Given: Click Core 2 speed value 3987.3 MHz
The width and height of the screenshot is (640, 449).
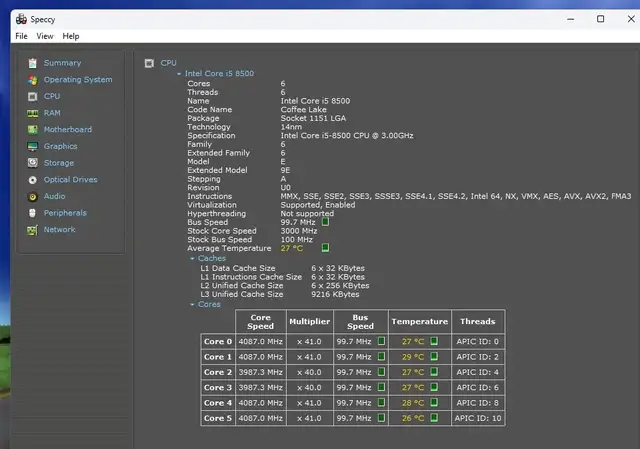Looking at the screenshot, I should (x=260, y=372).
